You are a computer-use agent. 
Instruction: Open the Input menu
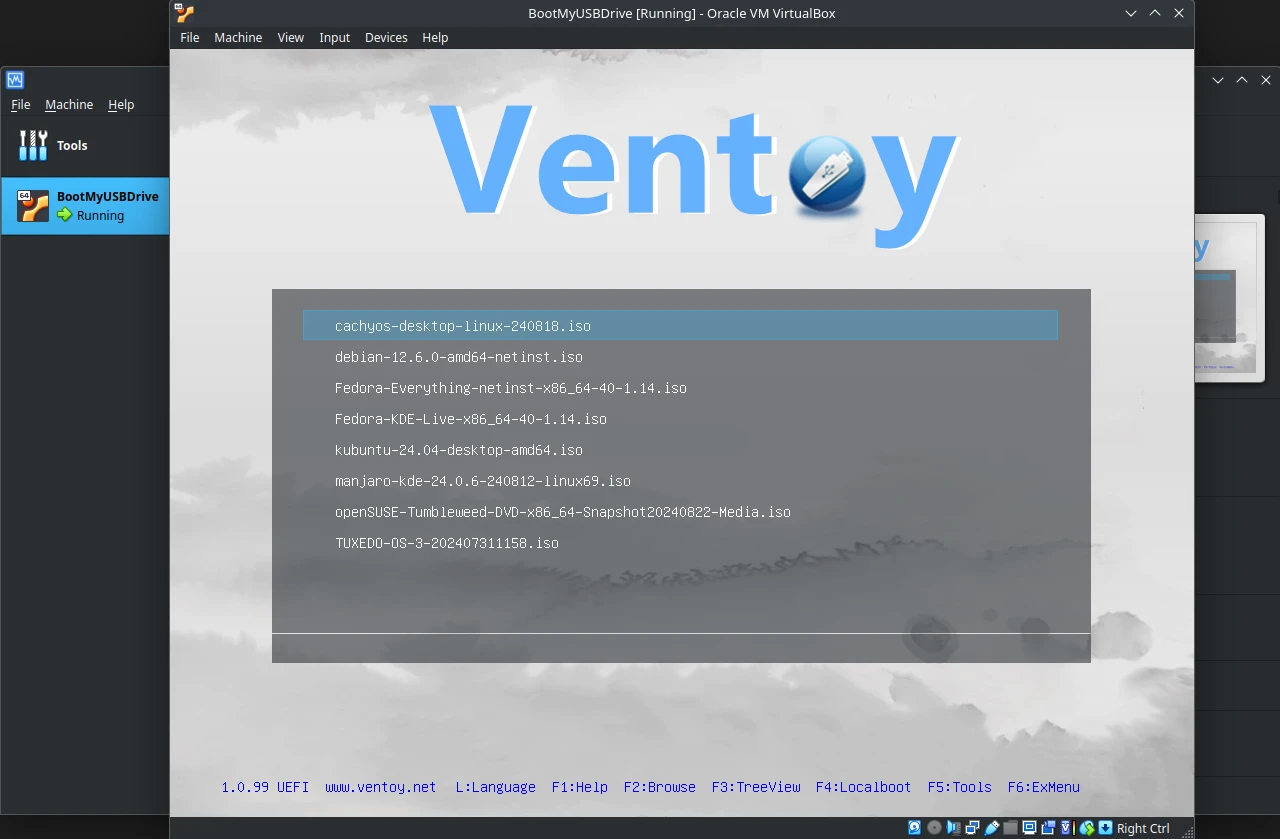click(334, 37)
